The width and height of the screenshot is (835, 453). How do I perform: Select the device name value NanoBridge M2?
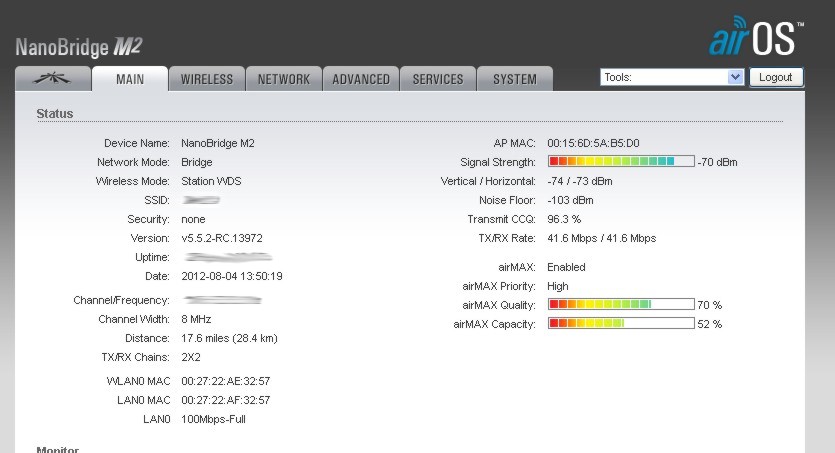pos(218,143)
